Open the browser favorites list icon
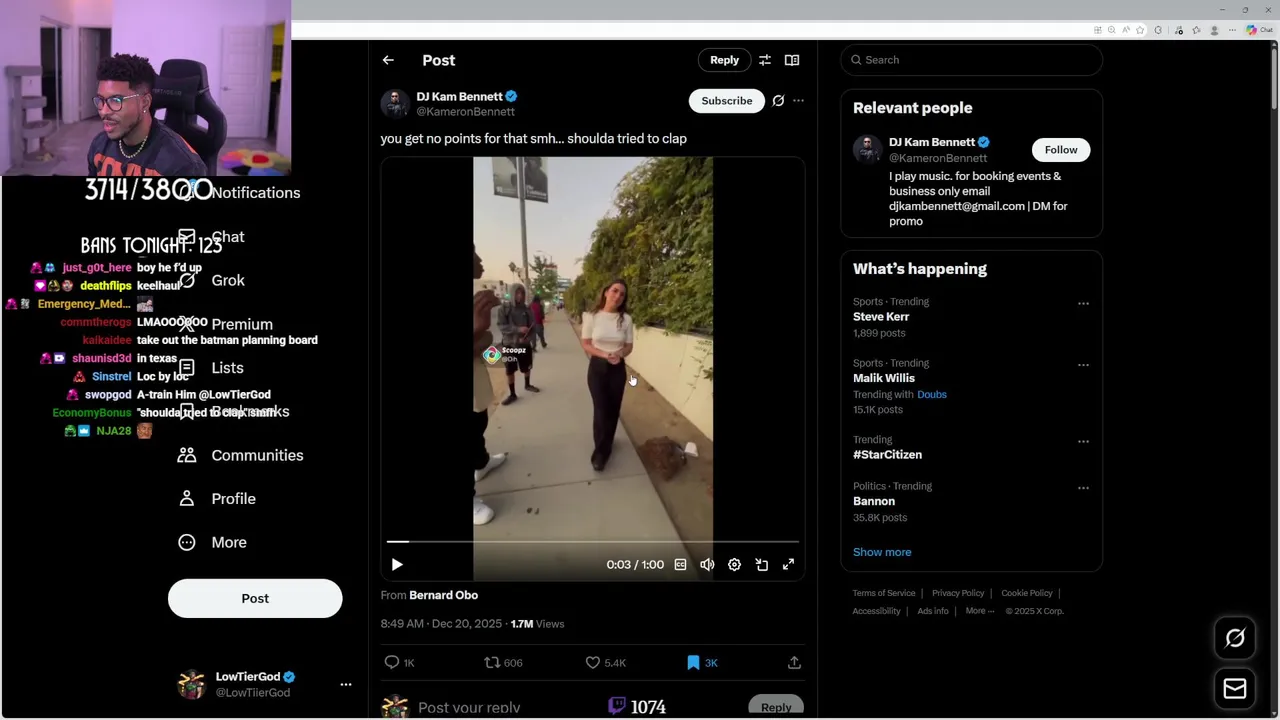This screenshot has height=720, width=1280. 1196,30
